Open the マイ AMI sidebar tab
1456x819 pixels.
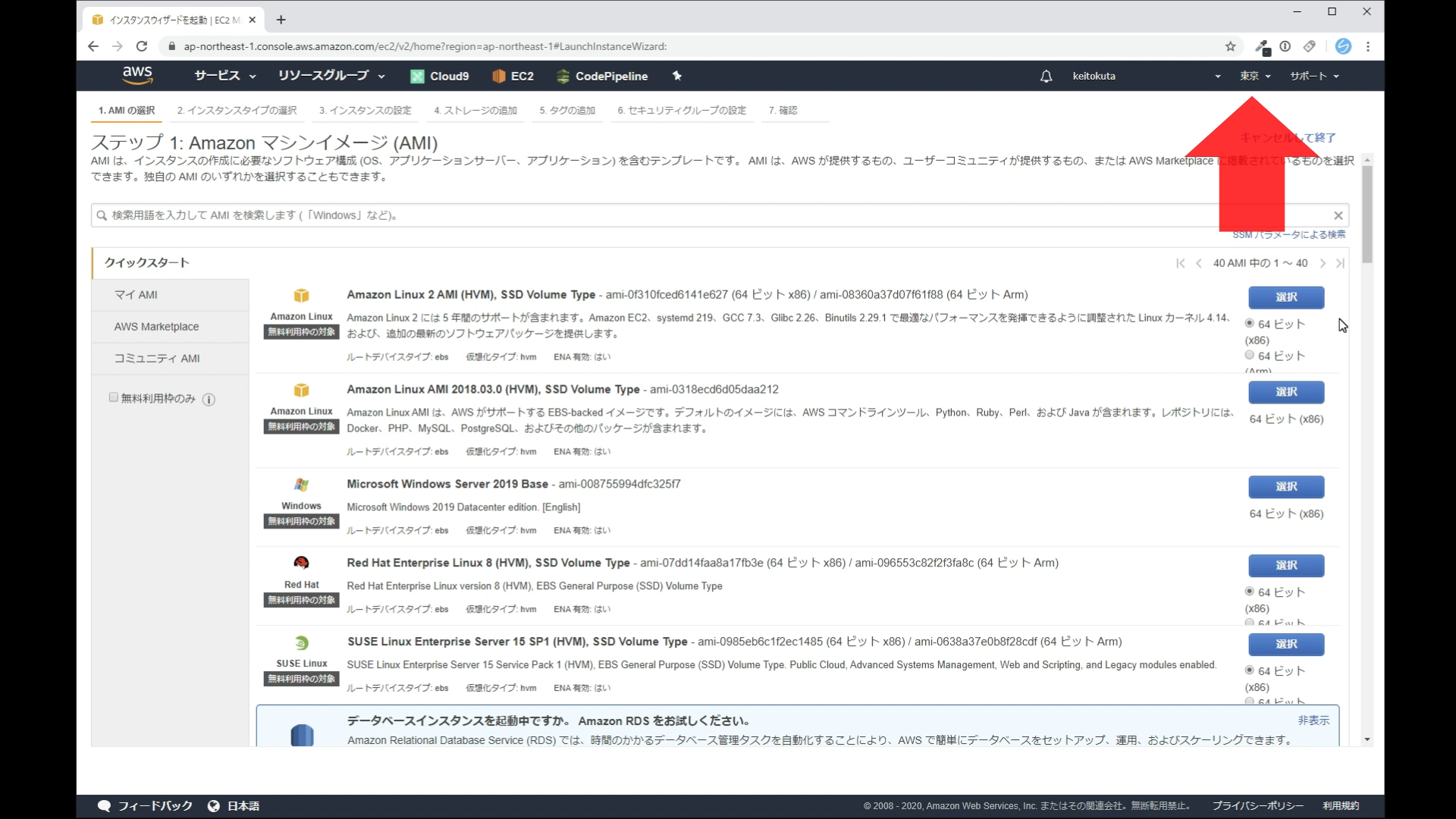click(x=171, y=295)
